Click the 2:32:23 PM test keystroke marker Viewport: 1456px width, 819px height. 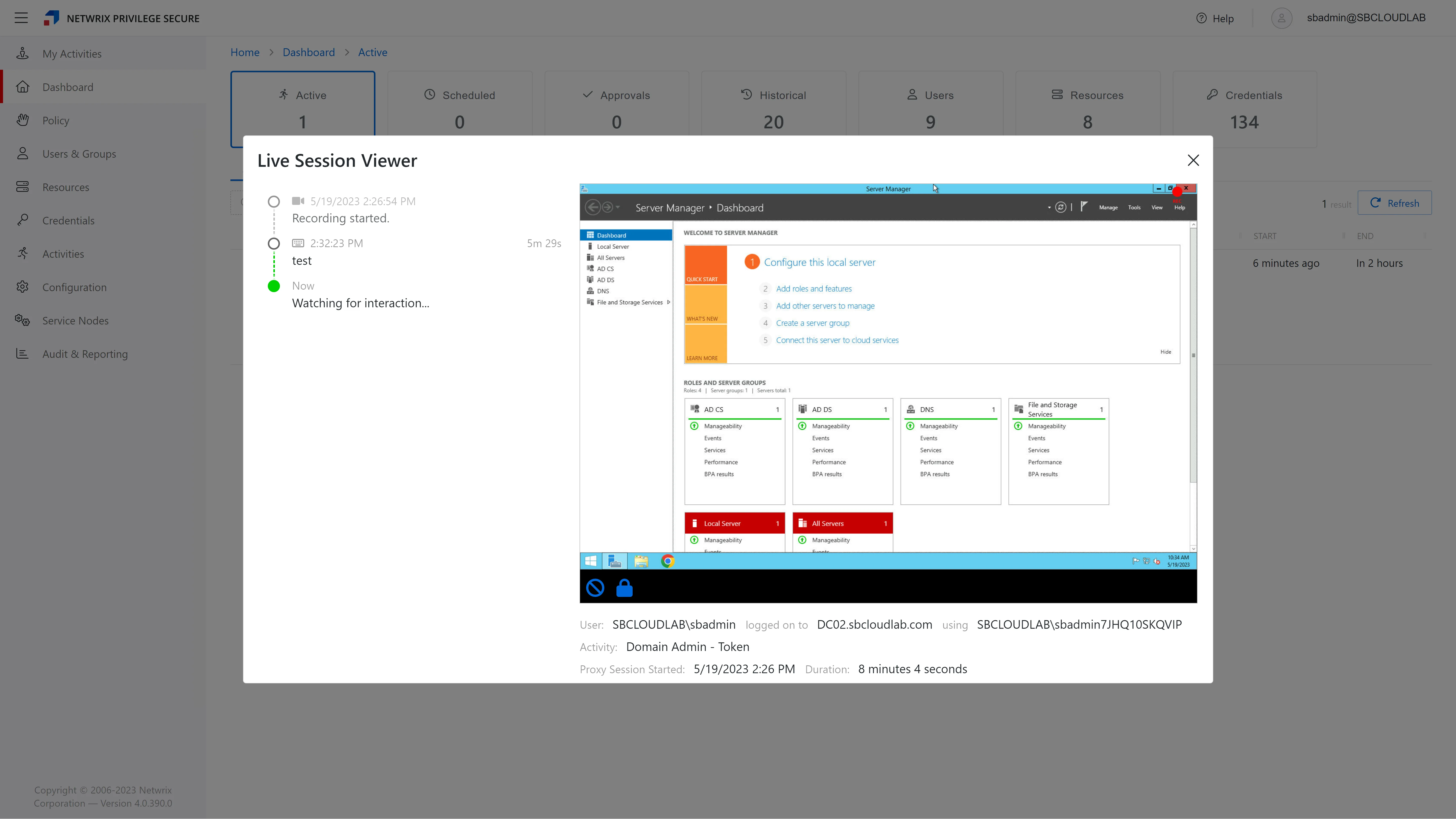point(274,244)
